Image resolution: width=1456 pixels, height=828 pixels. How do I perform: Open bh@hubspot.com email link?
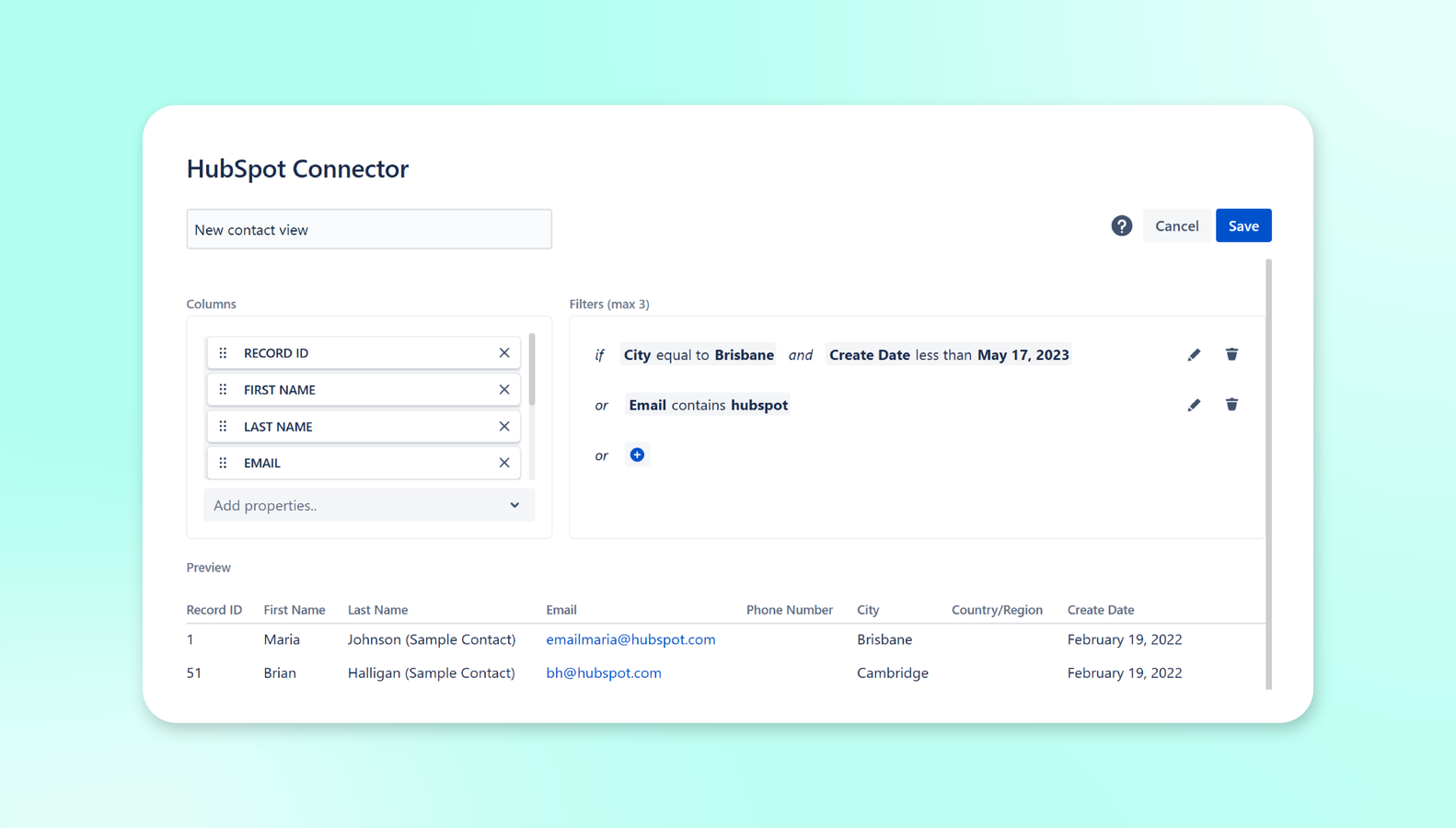(x=604, y=673)
